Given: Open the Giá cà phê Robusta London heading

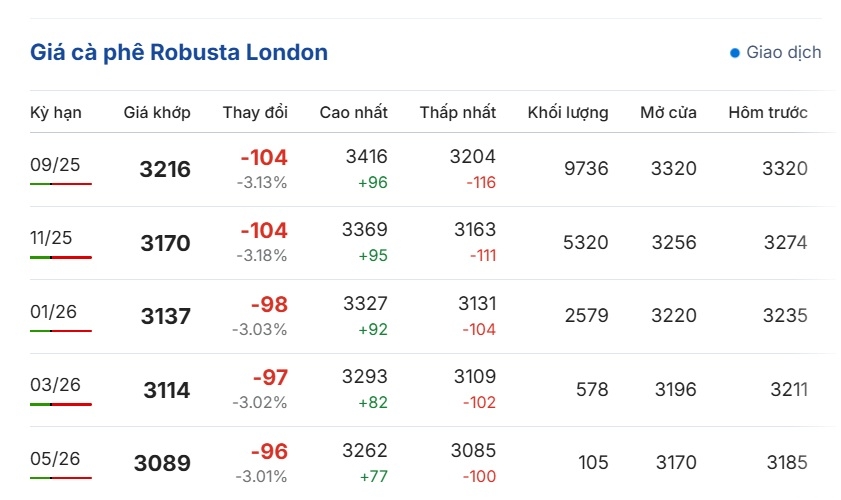Looking at the screenshot, I should point(179,53).
